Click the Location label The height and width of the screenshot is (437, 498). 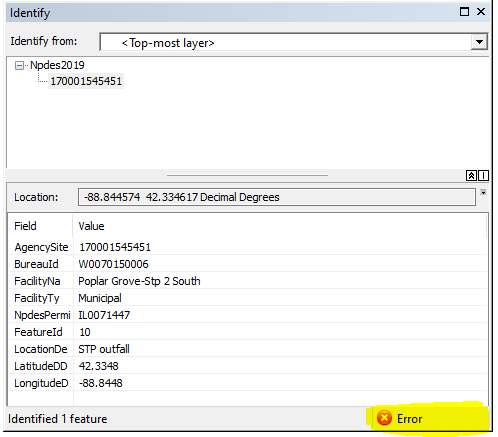pos(36,197)
